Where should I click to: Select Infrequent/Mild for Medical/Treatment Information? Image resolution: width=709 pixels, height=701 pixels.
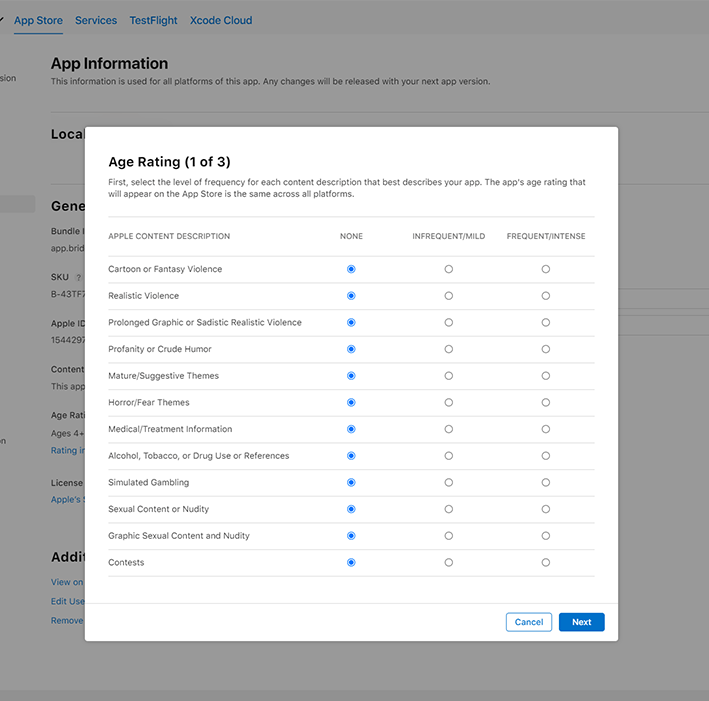click(x=449, y=429)
